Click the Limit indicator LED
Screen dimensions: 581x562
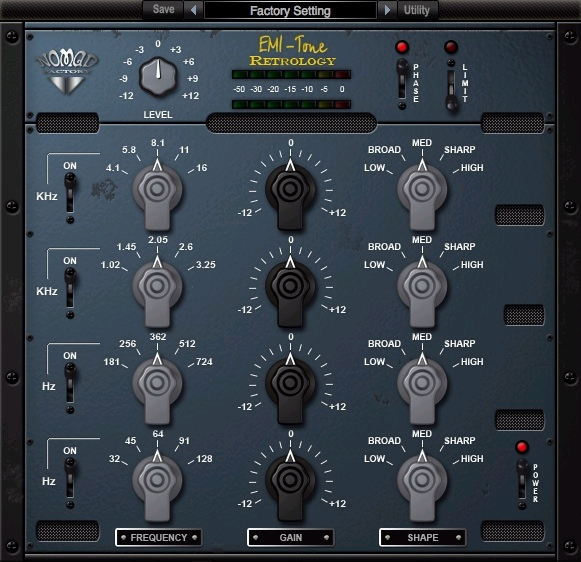pos(451,47)
